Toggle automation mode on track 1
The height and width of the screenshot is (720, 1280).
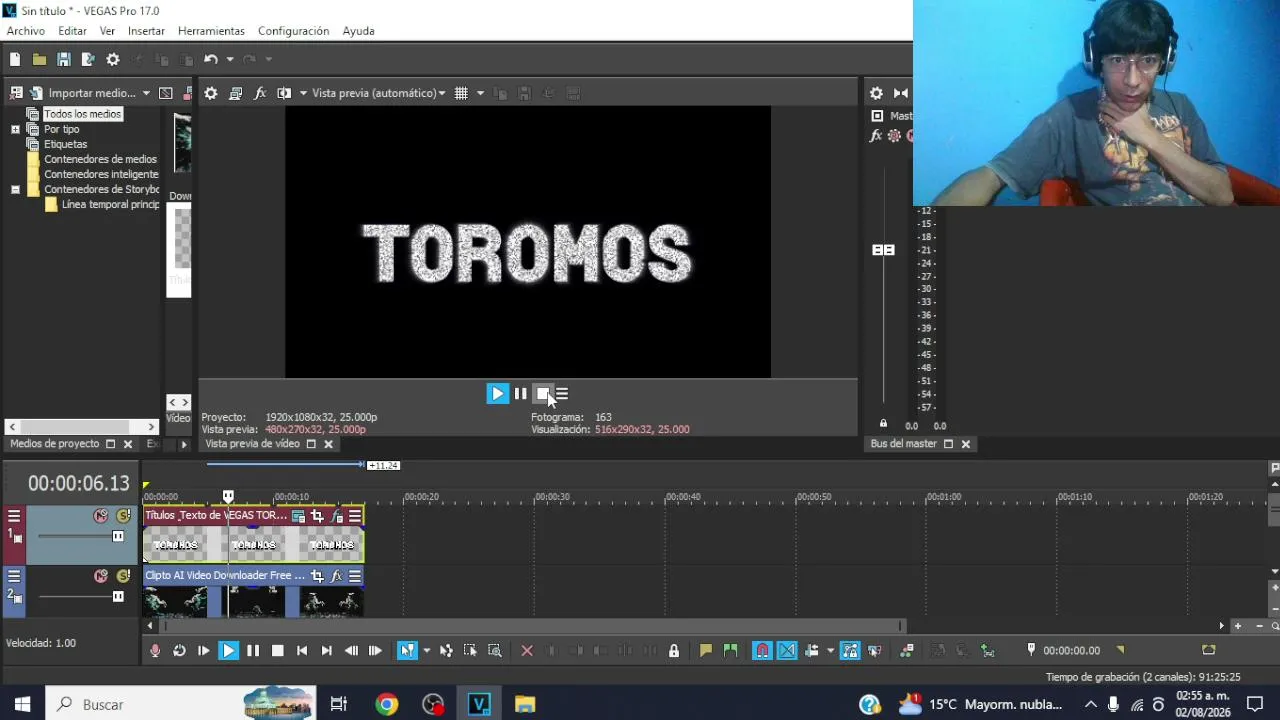pos(101,516)
